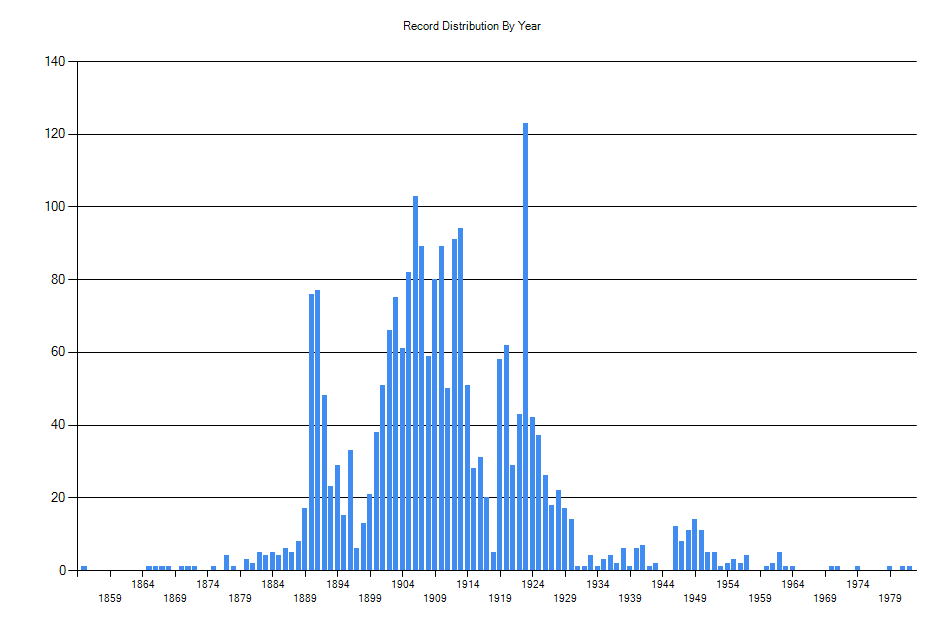This screenshot has height=630, width=945.
Task: Select the 1864 x-axis year label
Action: 142,584
